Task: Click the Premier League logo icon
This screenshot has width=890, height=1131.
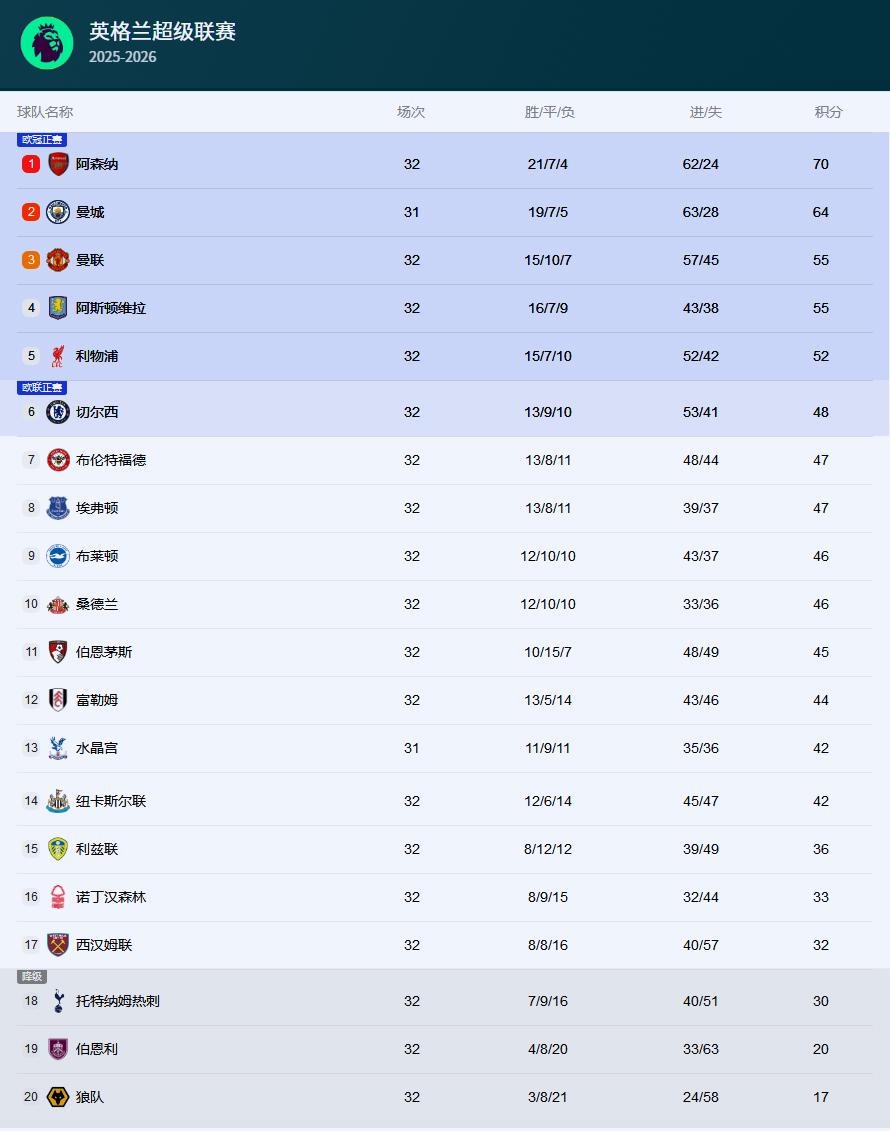Action: coord(47,43)
